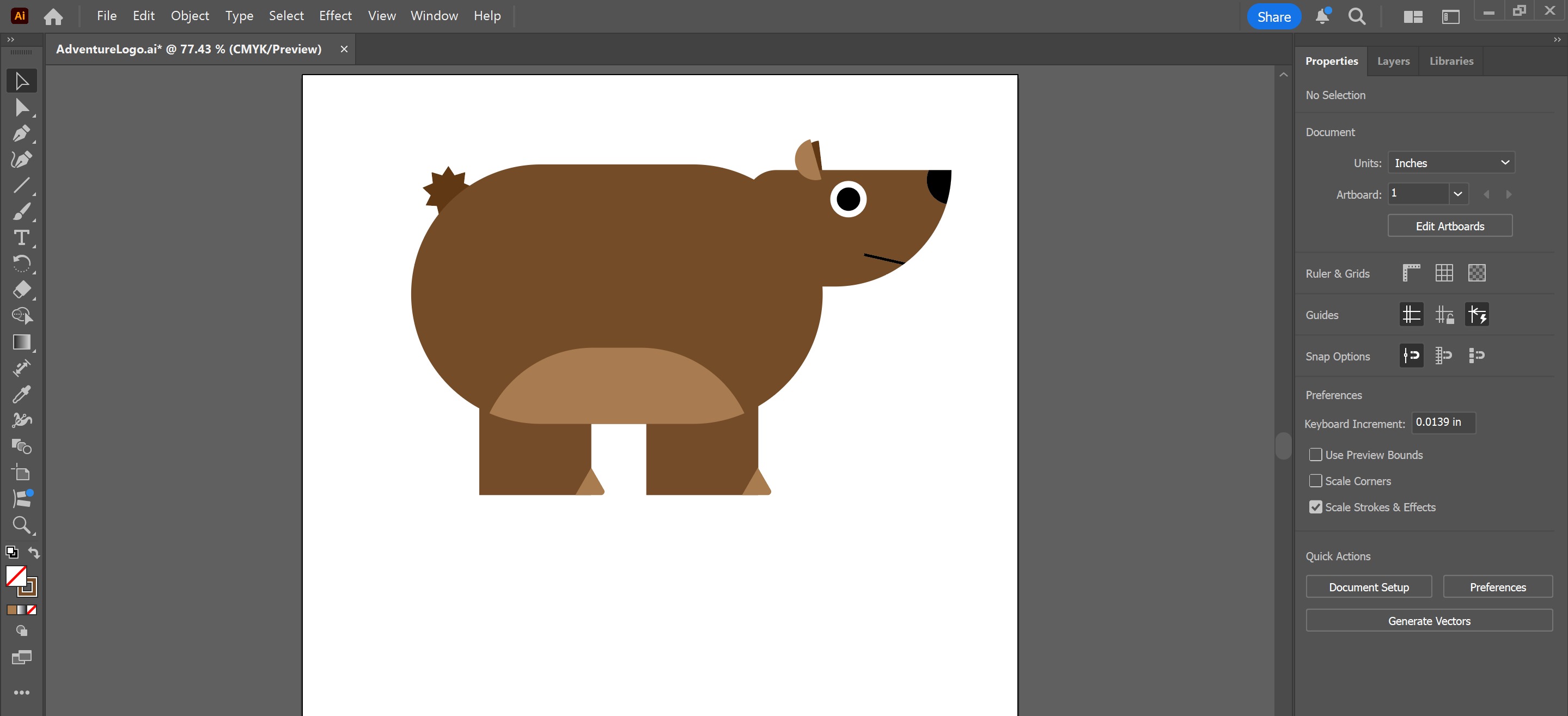Click the vertical scrollbar thumb

pos(1283,445)
